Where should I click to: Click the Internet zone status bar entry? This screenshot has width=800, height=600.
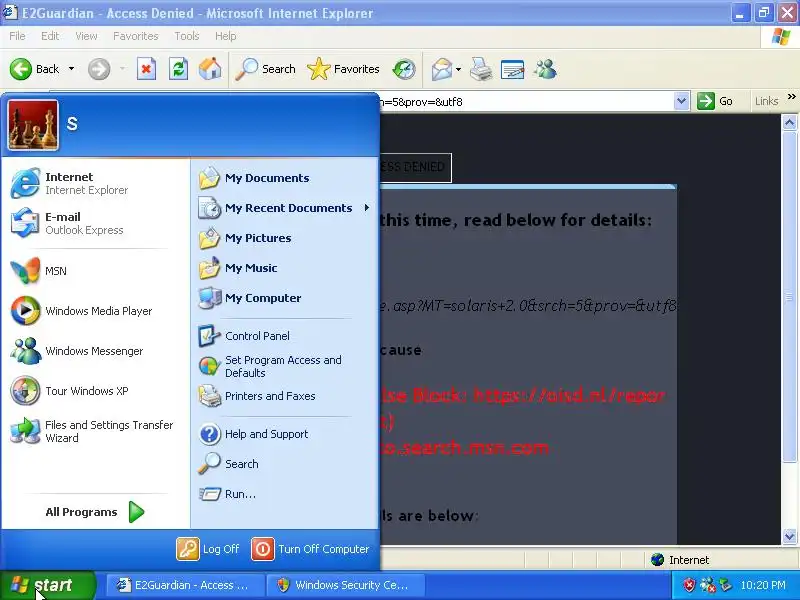pyautogui.click(x=680, y=560)
